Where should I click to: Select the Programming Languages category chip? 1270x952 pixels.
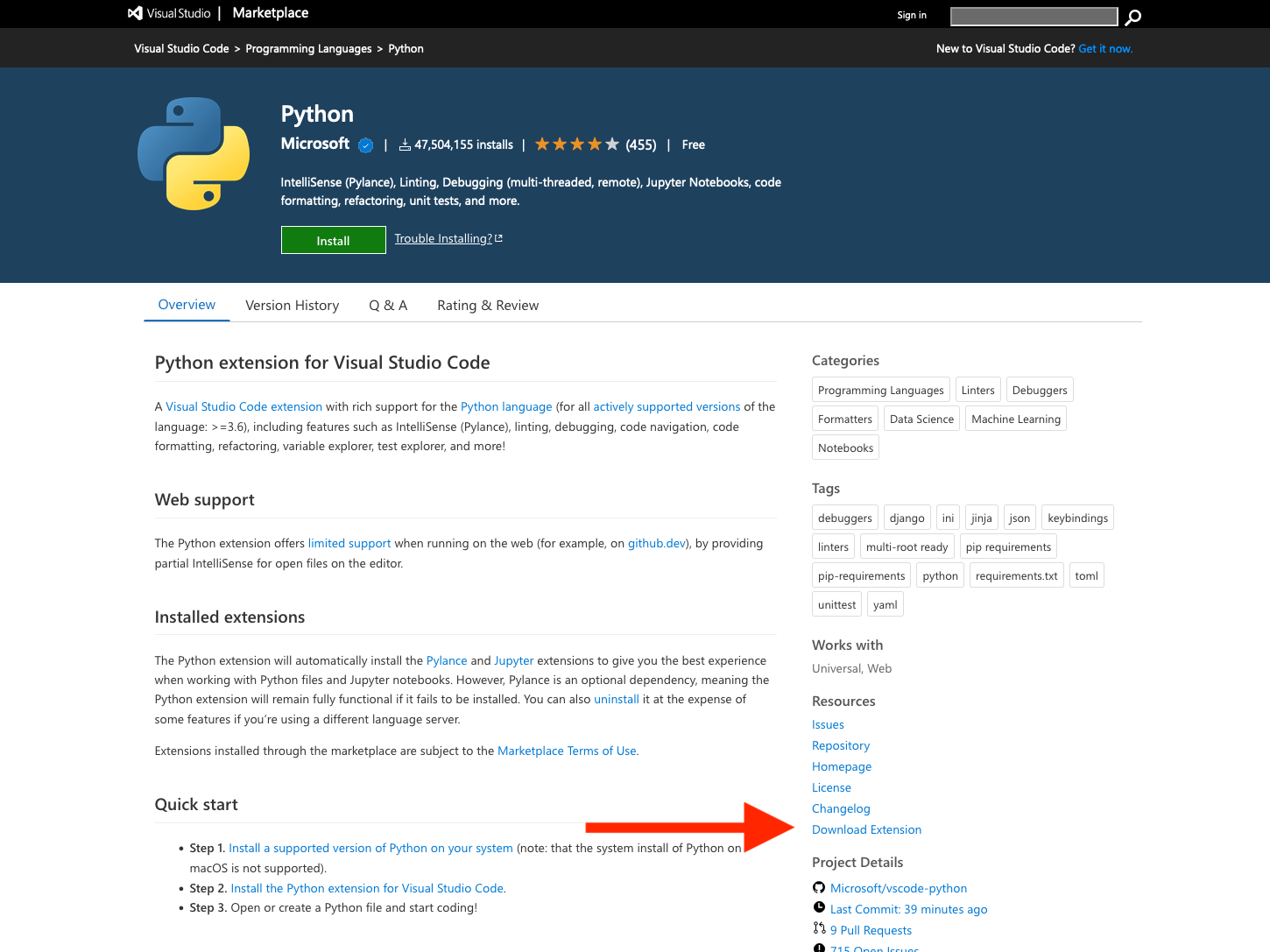point(881,390)
